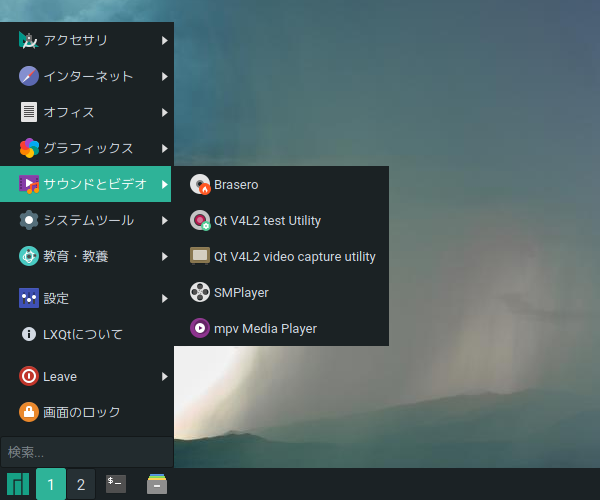
Task: Click the オフィス document icon
Action: [x=29, y=112]
